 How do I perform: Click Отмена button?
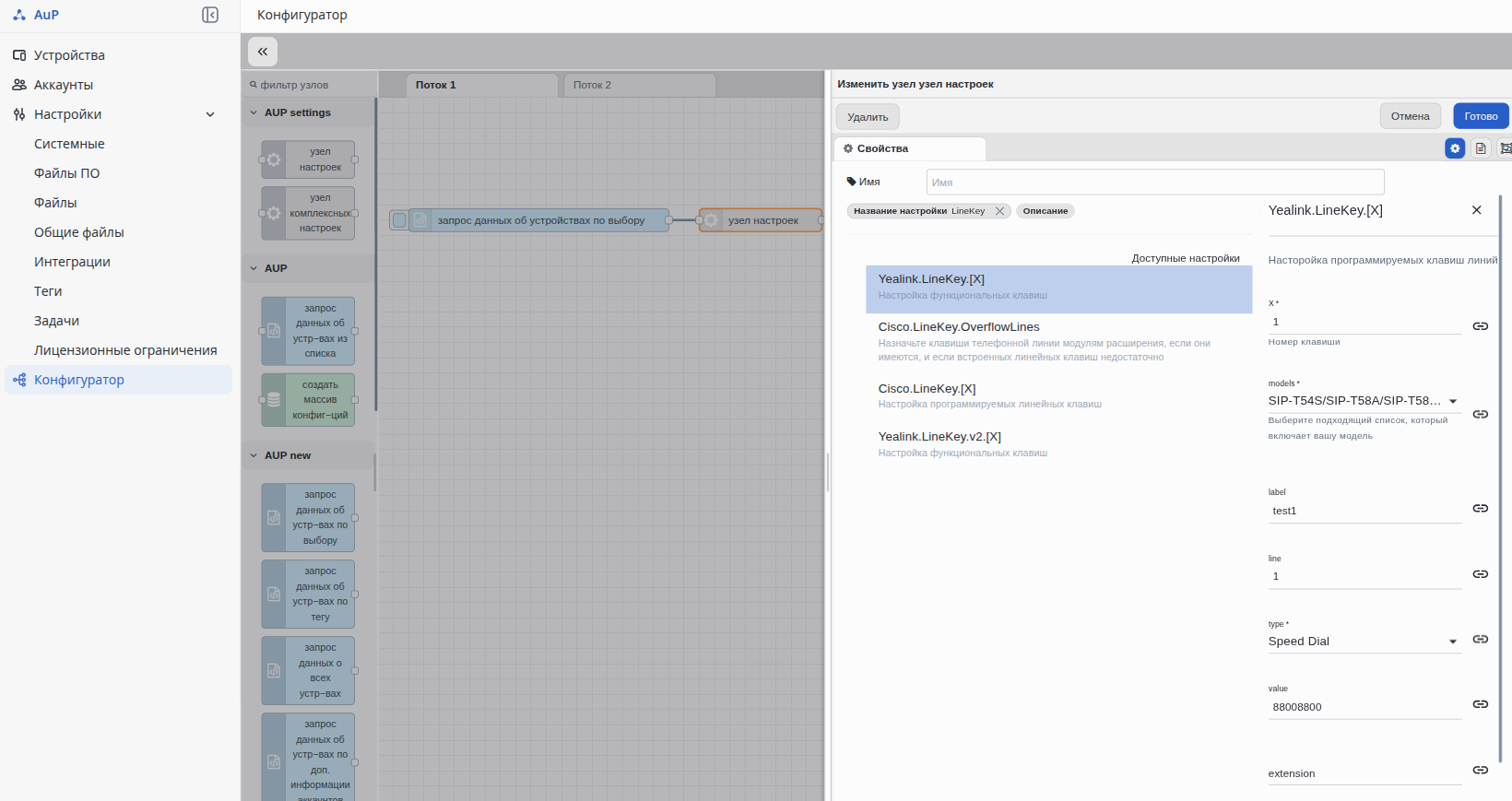click(x=1410, y=116)
